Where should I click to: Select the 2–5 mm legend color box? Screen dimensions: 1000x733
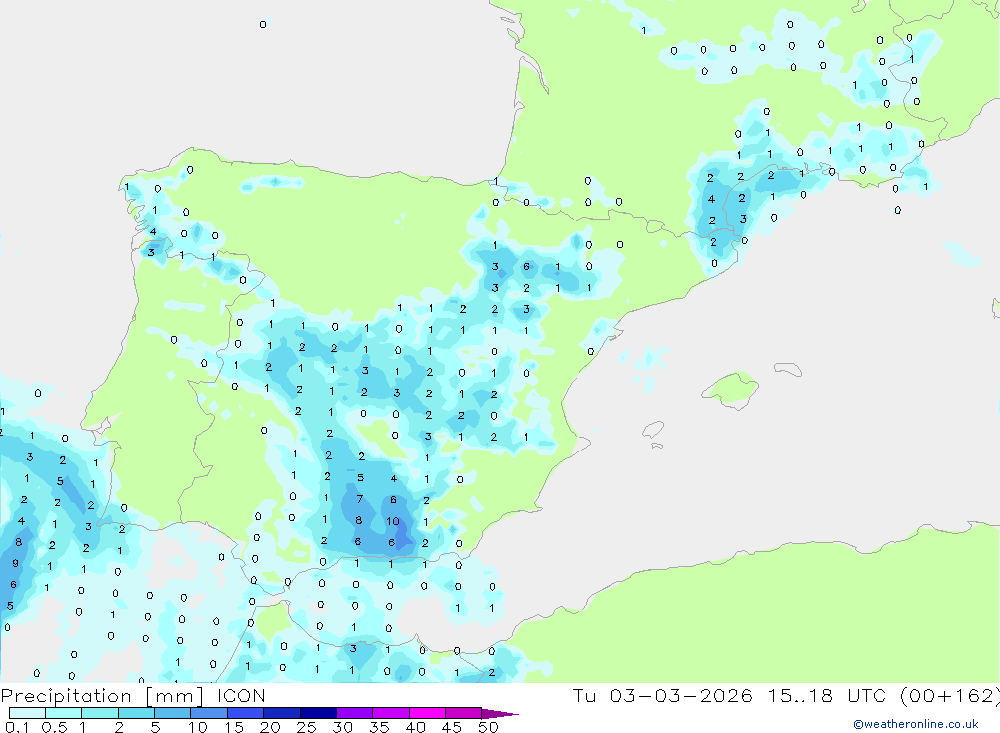[136, 713]
